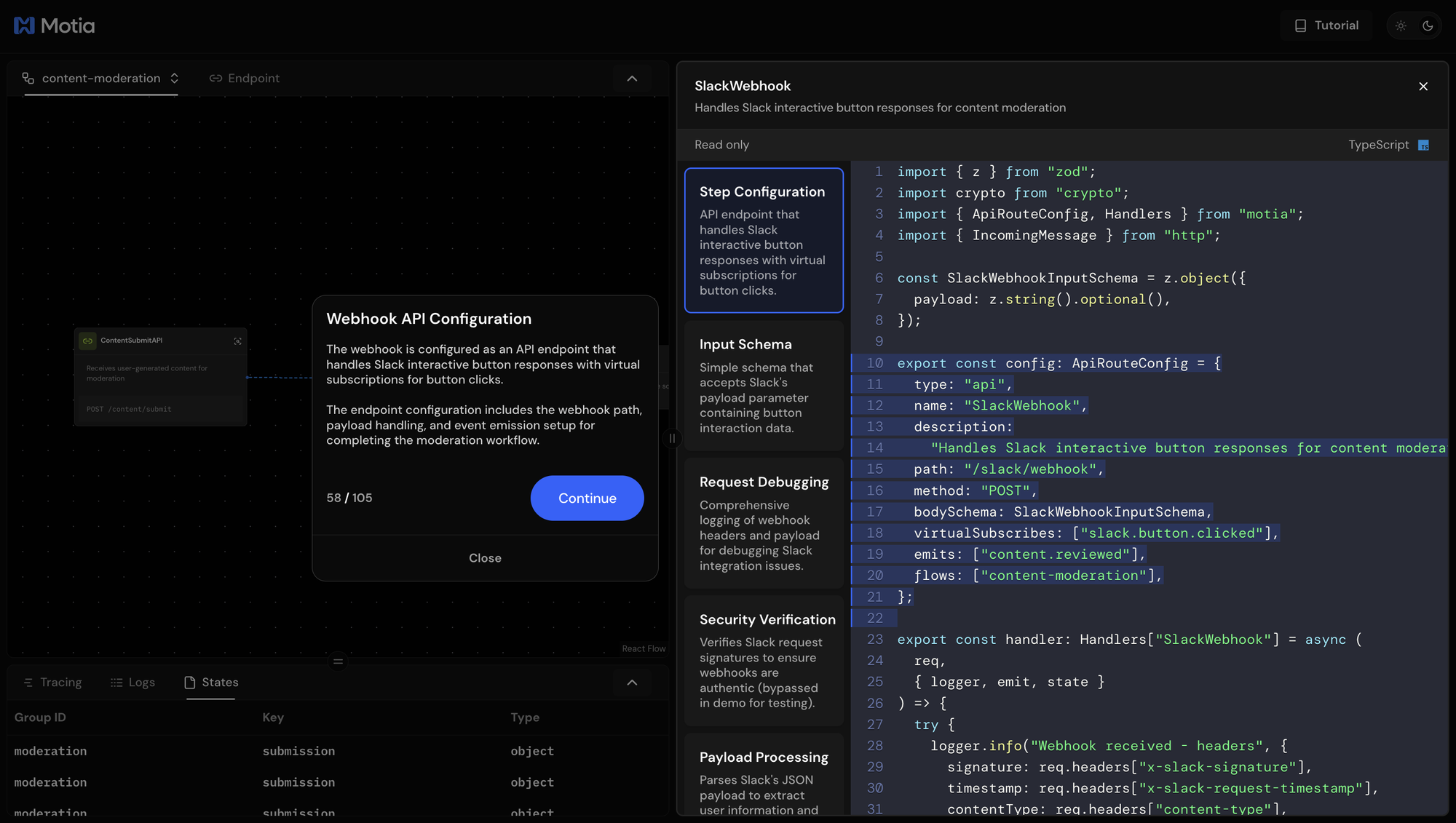Image resolution: width=1456 pixels, height=823 pixels.
Task: Close the SlackWebhook code panel
Action: [x=1423, y=87]
